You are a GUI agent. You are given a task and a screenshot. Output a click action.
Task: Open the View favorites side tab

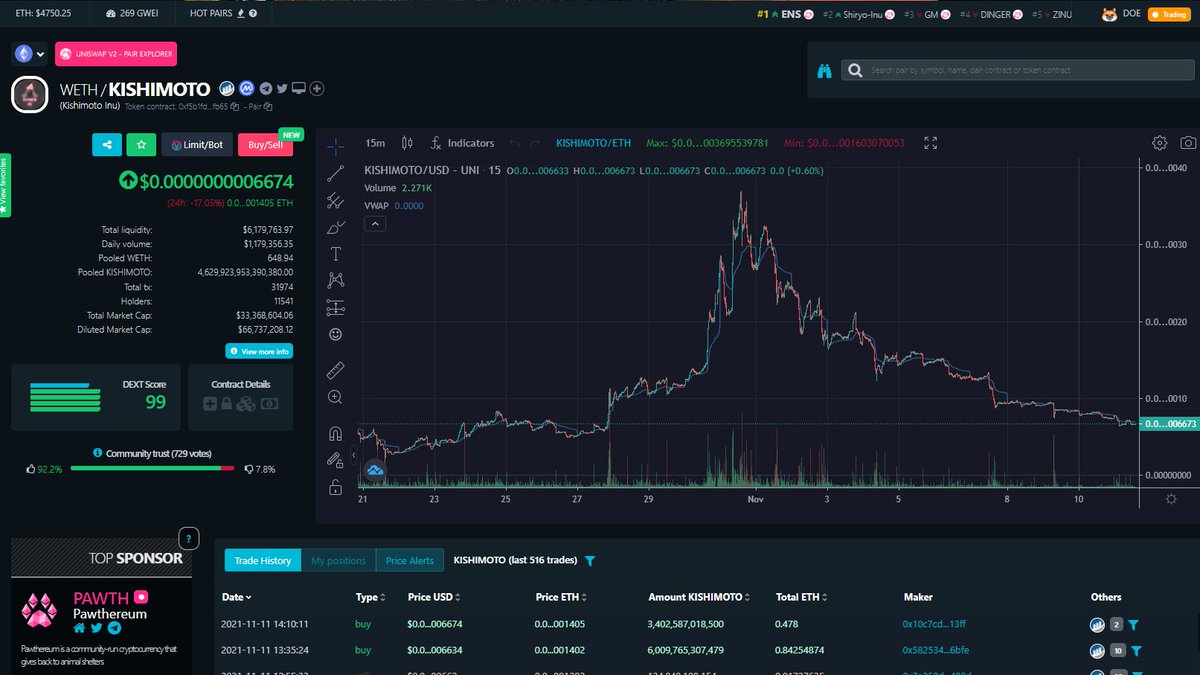[x=5, y=186]
